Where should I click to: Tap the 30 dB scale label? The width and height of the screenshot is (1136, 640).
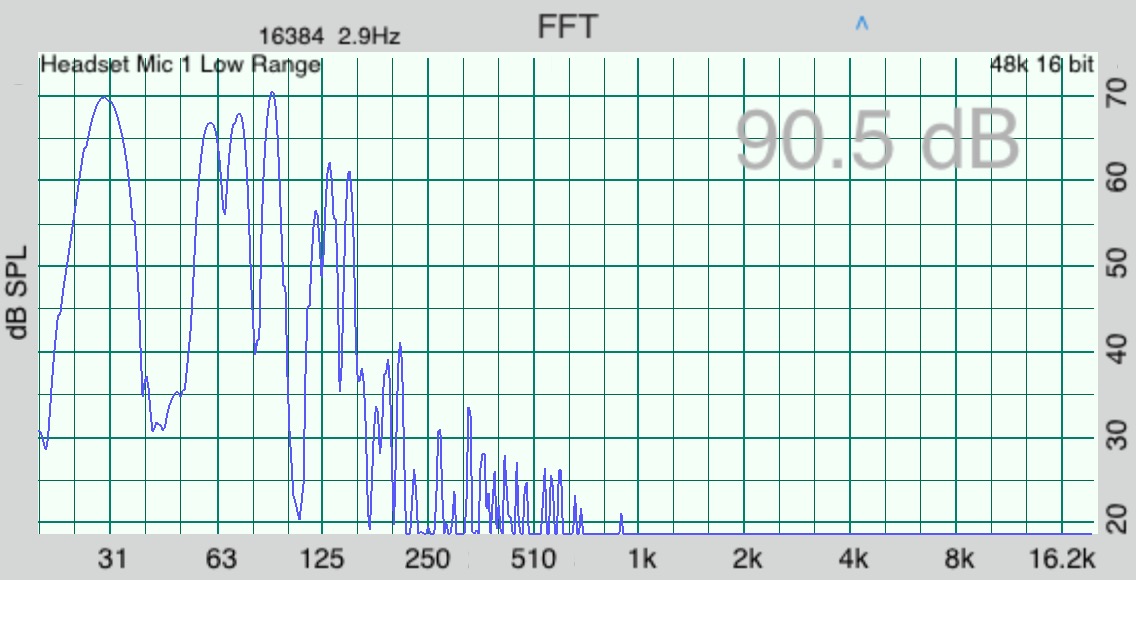click(x=1117, y=435)
